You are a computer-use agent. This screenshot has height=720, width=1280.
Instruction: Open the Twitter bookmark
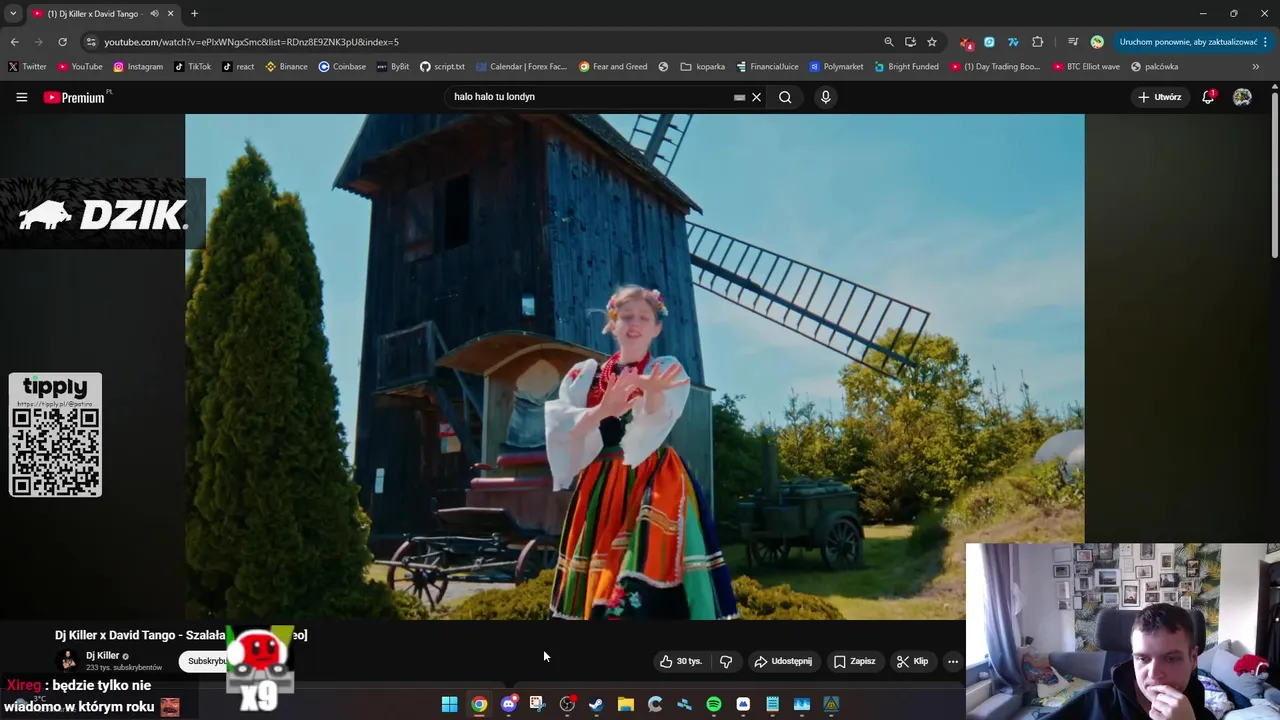[x=27, y=67]
